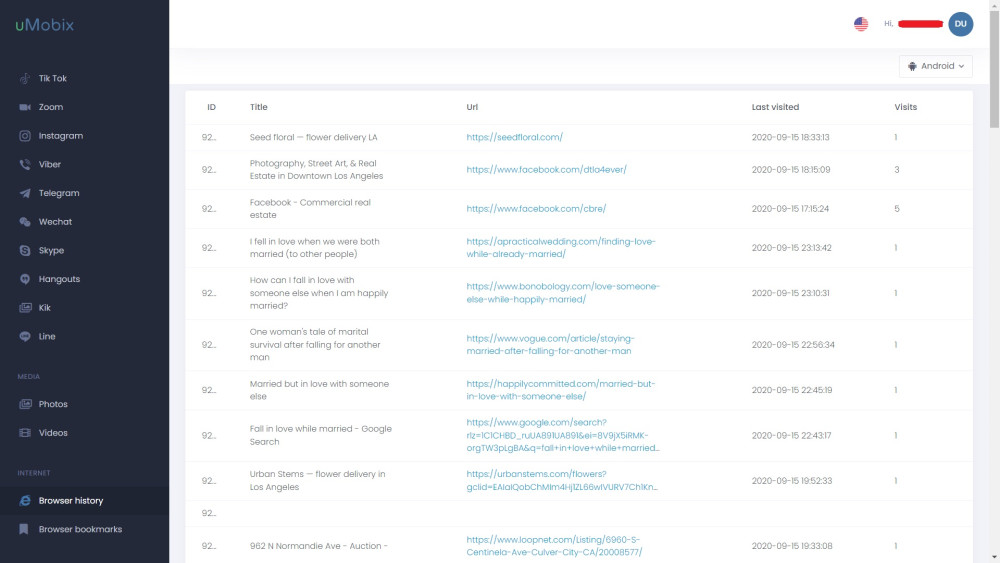The width and height of the screenshot is (1000, 563).
Task: Click timestamp 2020-09-15 18:33:13
Action: (790, 137)
